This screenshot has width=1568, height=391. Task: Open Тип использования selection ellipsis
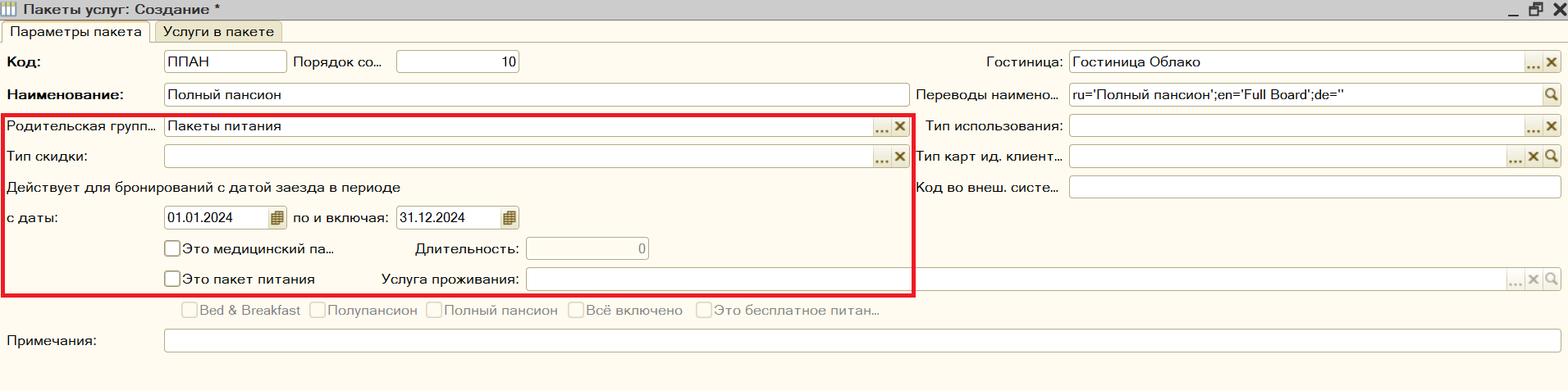click(x=1533, y=126)
